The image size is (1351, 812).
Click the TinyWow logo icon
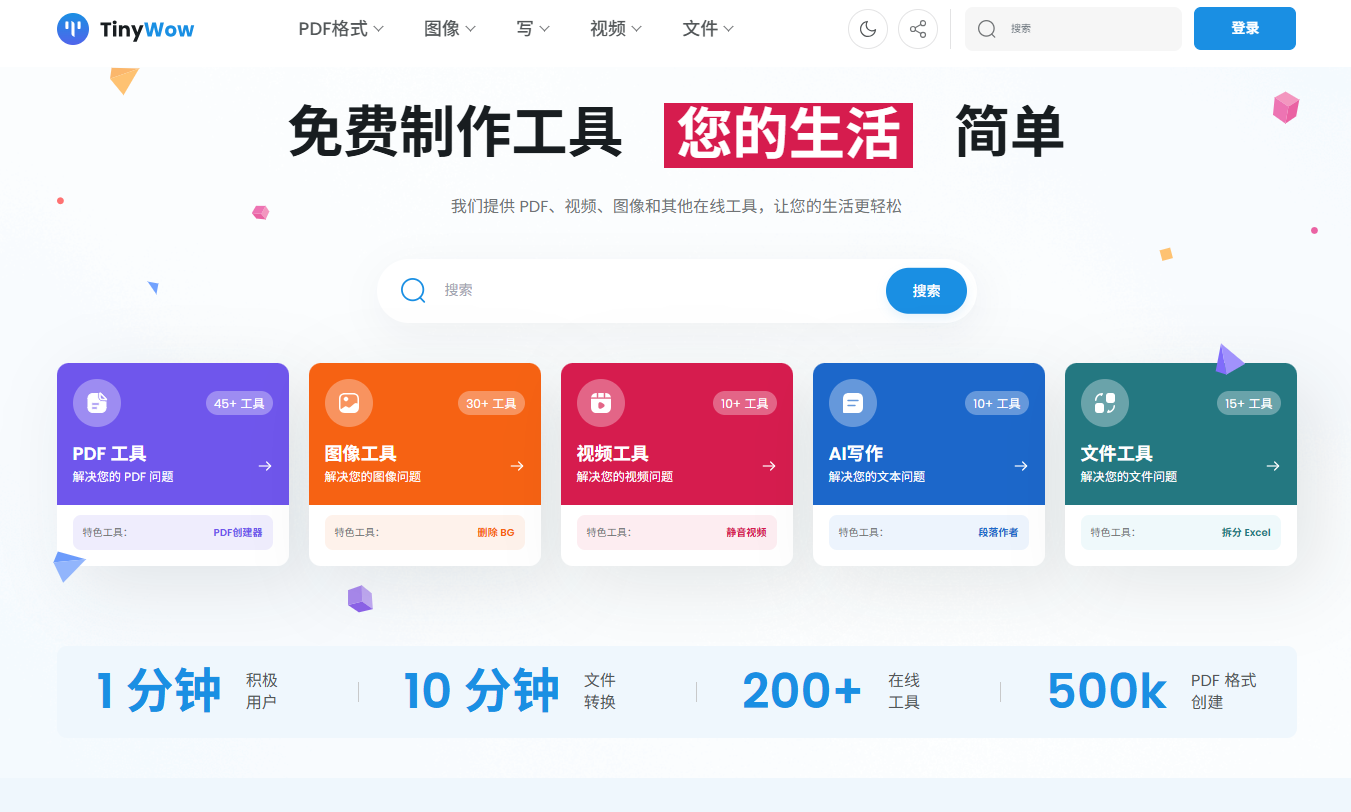[72, 29]
